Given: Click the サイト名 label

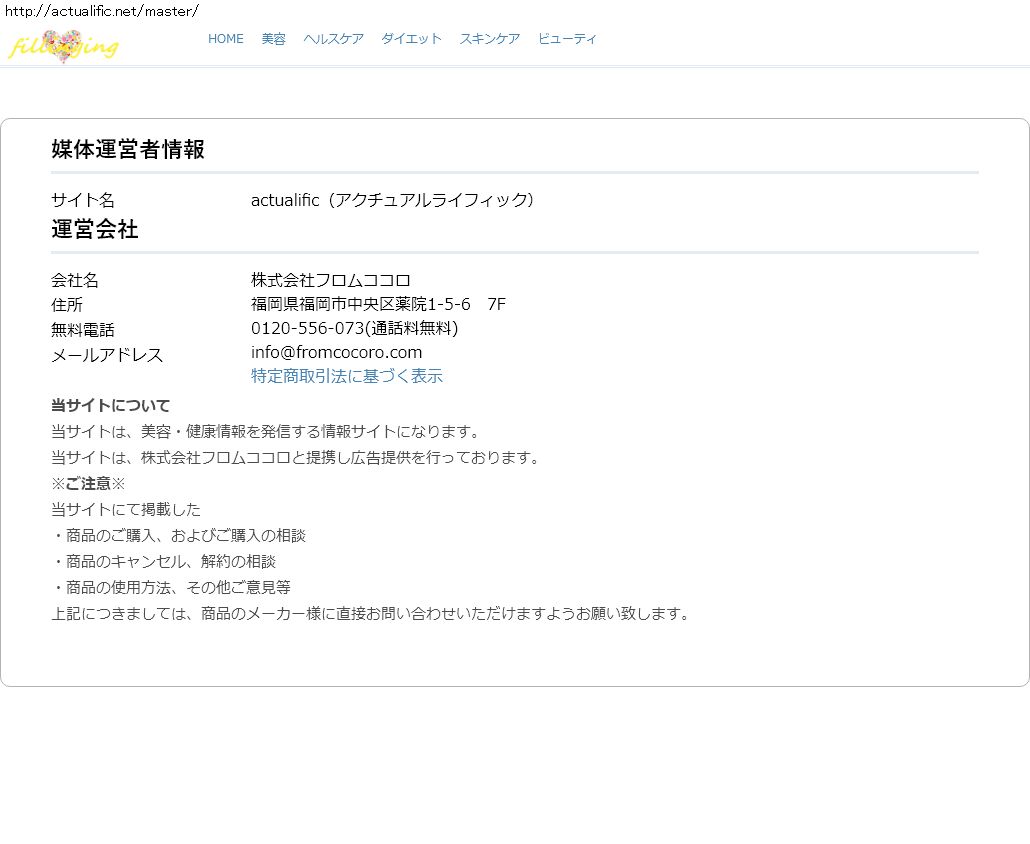Looking at the screenshot, I should tap(83, 200).
